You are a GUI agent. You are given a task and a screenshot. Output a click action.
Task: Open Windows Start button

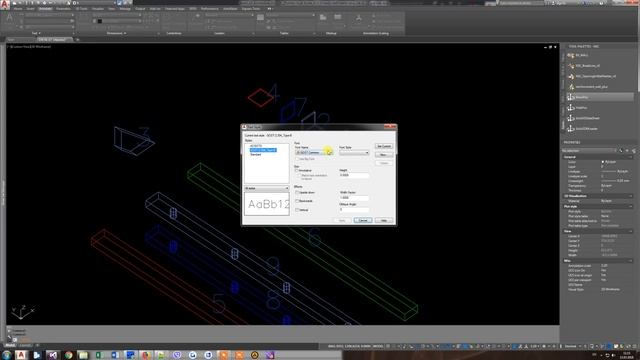pos(6,355)
